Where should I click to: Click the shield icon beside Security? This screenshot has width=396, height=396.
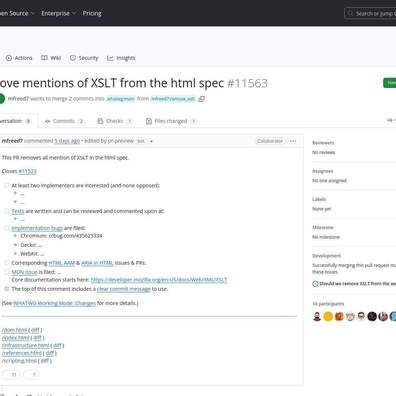click(73, 58)
